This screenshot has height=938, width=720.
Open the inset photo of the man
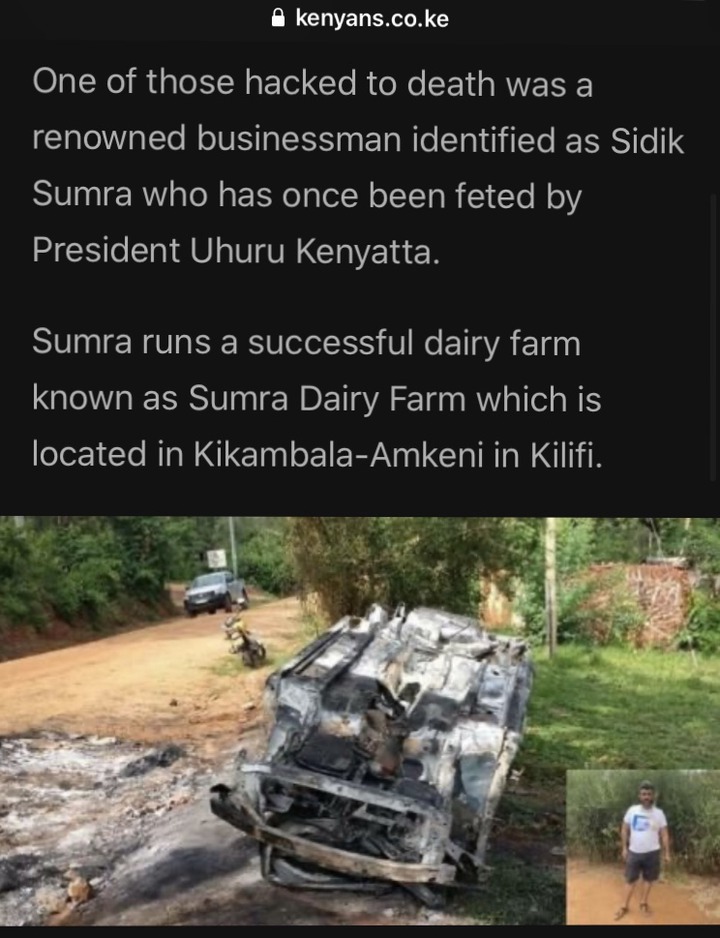point(642,847)
